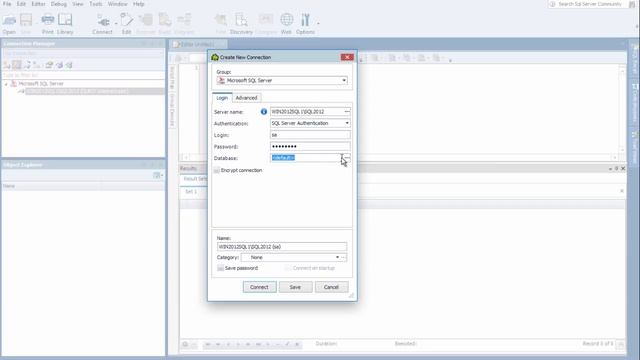Click the Diagram toolbar icon

pyautogui.click(x=184, y=20)
